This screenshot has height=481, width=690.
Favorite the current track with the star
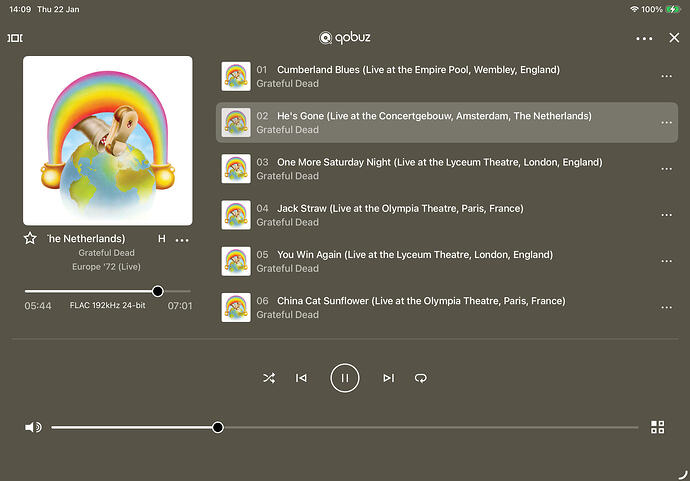[30, 239]
